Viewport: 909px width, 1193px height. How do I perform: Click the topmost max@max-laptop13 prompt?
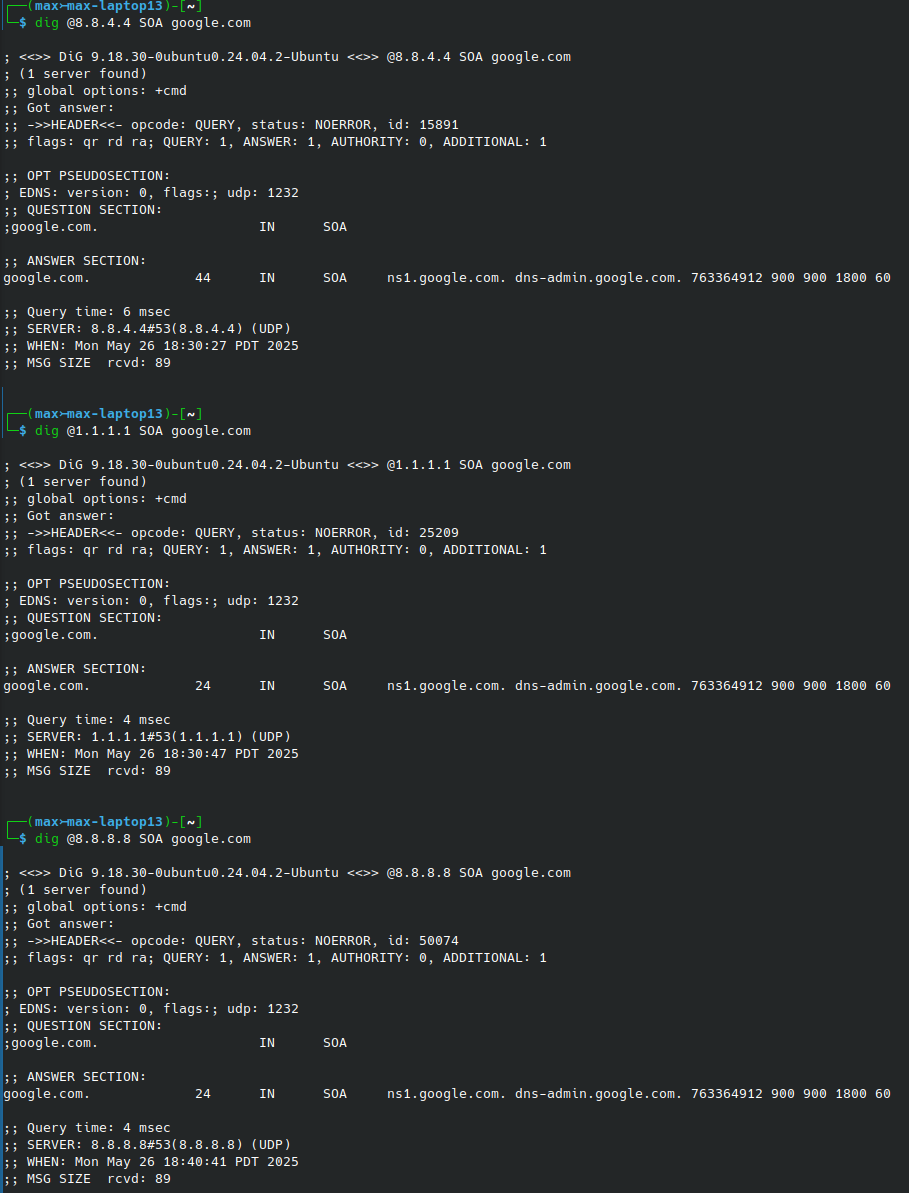pyautogui.click(x=98, y=6)
